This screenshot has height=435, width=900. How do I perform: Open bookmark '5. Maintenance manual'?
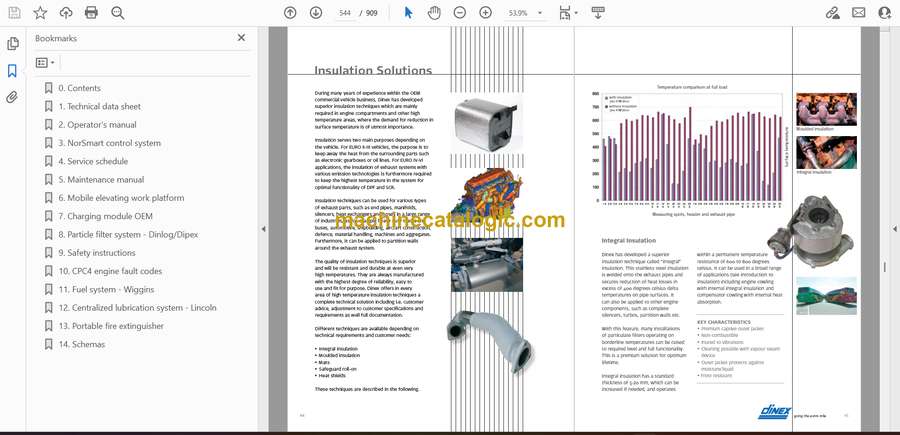click(x=101, y=180)
